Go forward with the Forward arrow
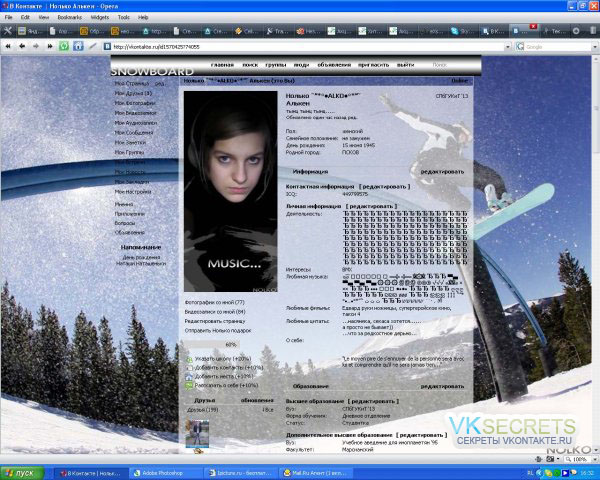The height and width of the screenshot is (480, 600). coord(36,46)
